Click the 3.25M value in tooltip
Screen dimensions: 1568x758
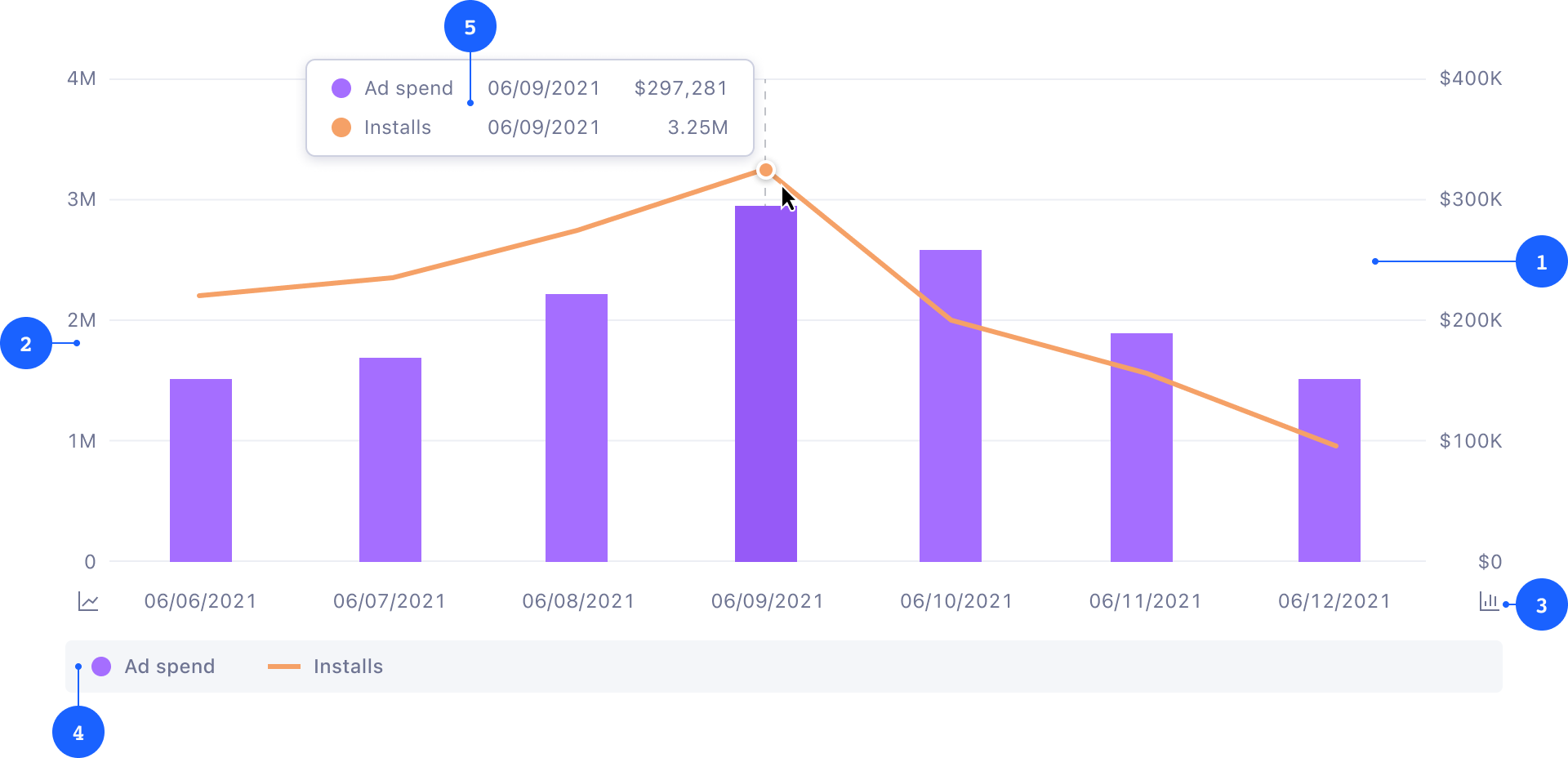(x=698, y=127)
